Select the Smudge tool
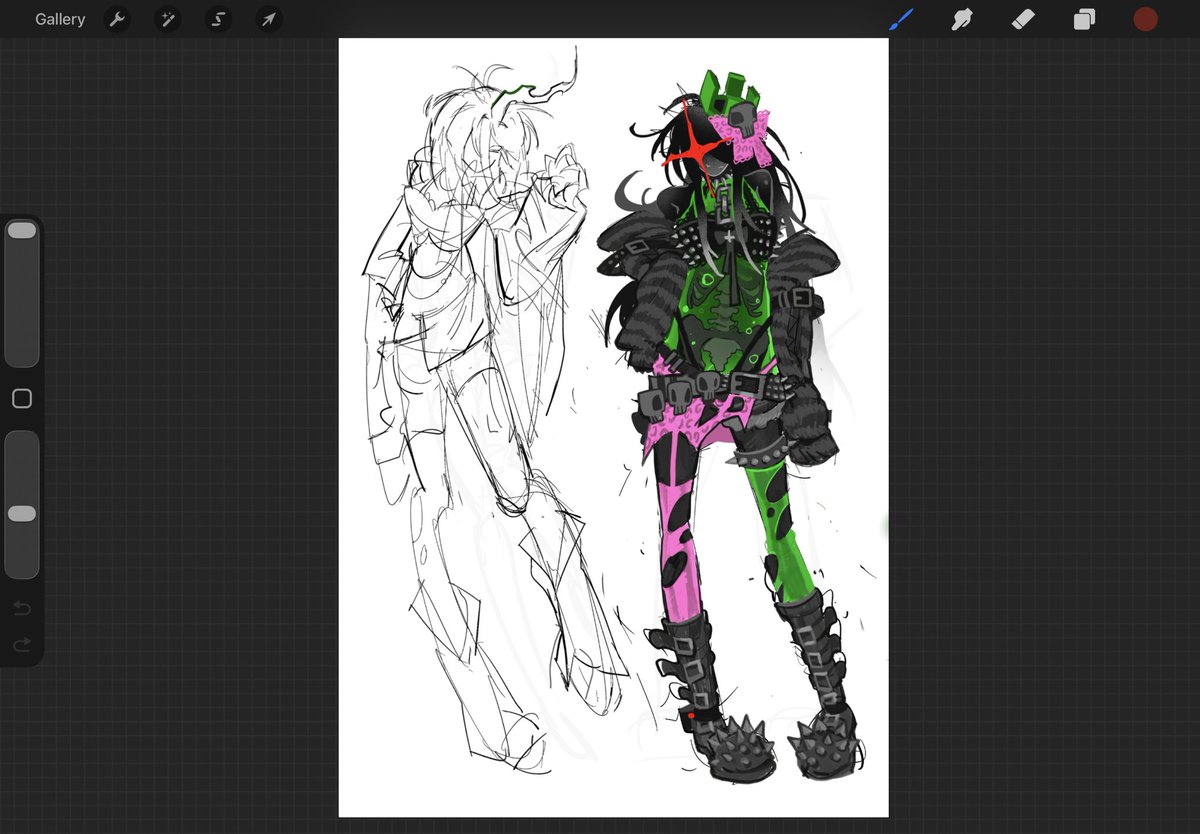The image size is (1200, 834). tap(962, 19)
